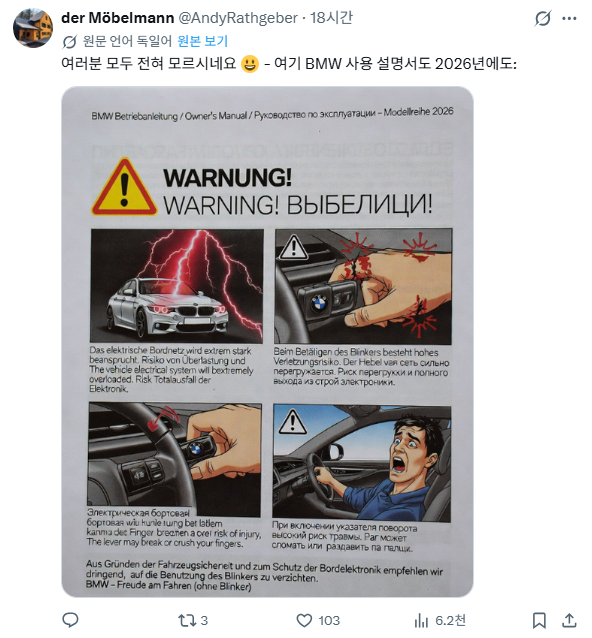Viewport: 592px width, 638px height.
Task: Click 원본 보기 to view original
Action: [x=202, y=41]
